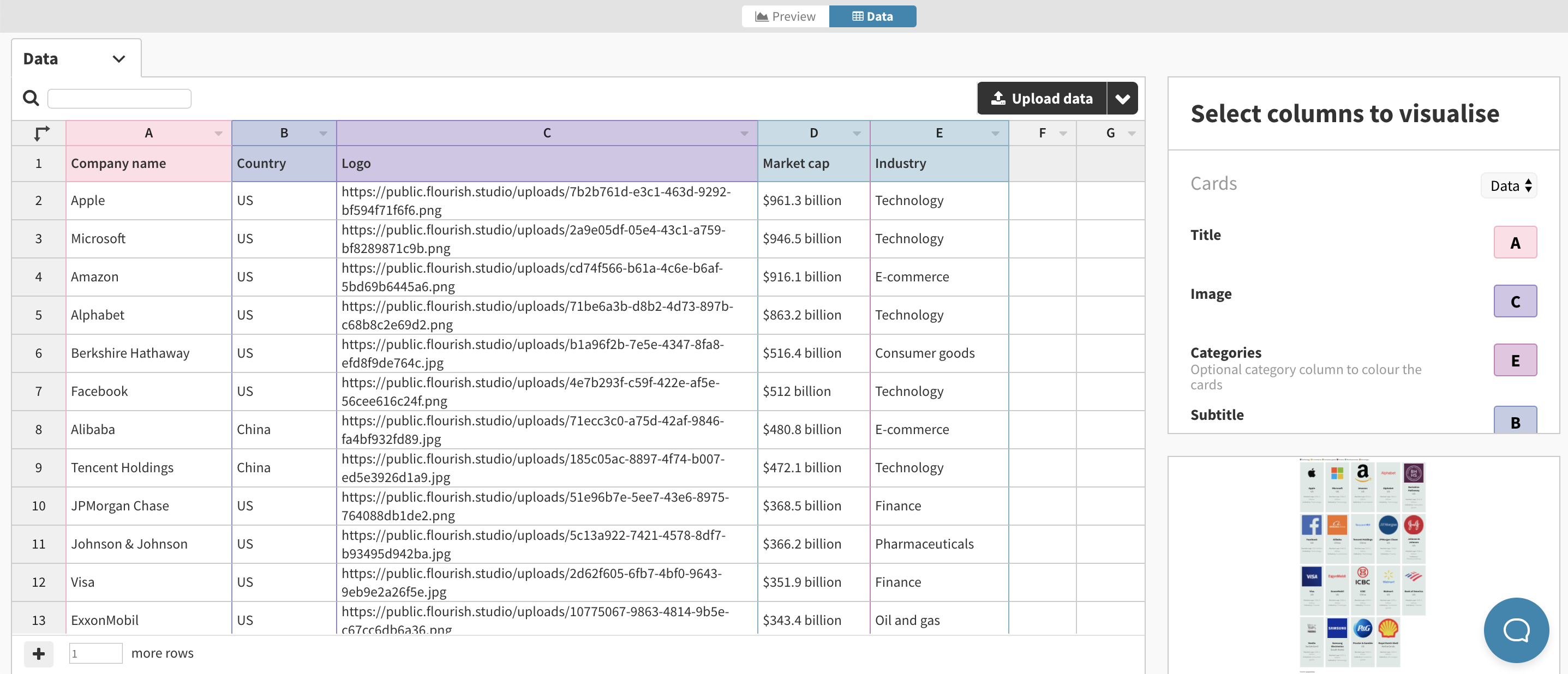Open column B dropdown menu
1568x674 pixels.
323,134
